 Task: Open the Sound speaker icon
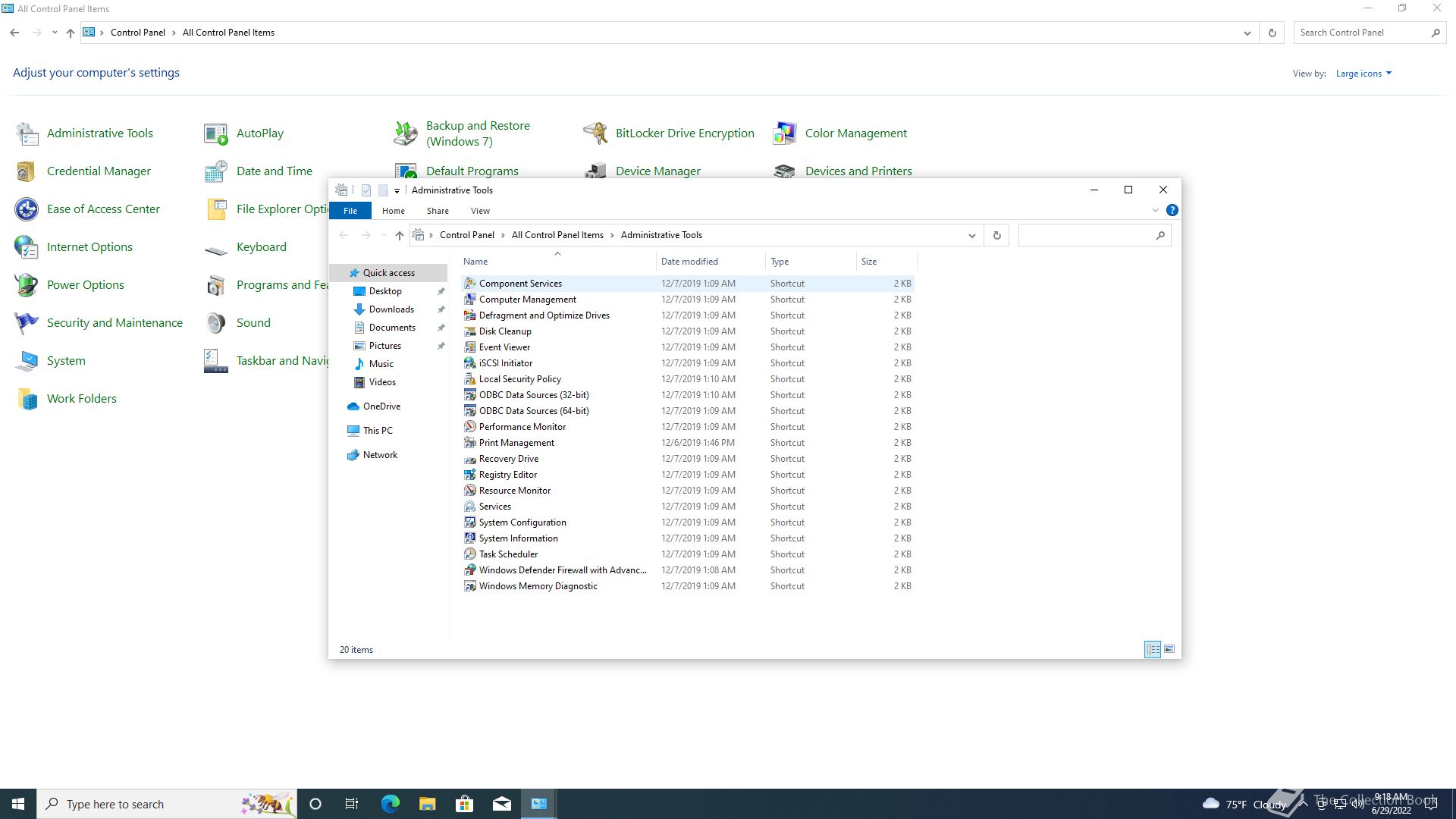coord(216,323)
